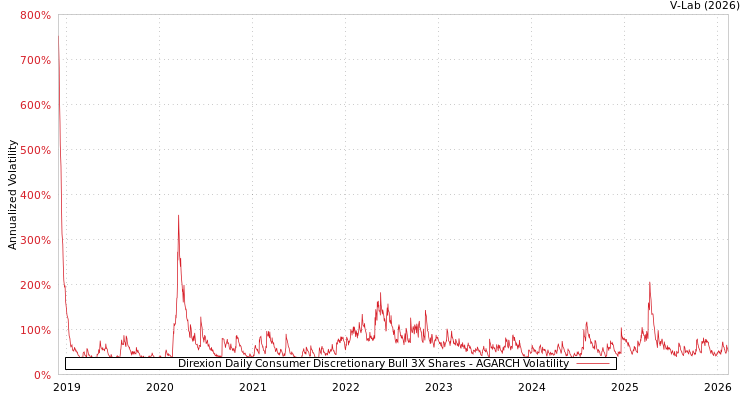
Task: Click the 500% y-axis label
Action: (x=35, y=150)
